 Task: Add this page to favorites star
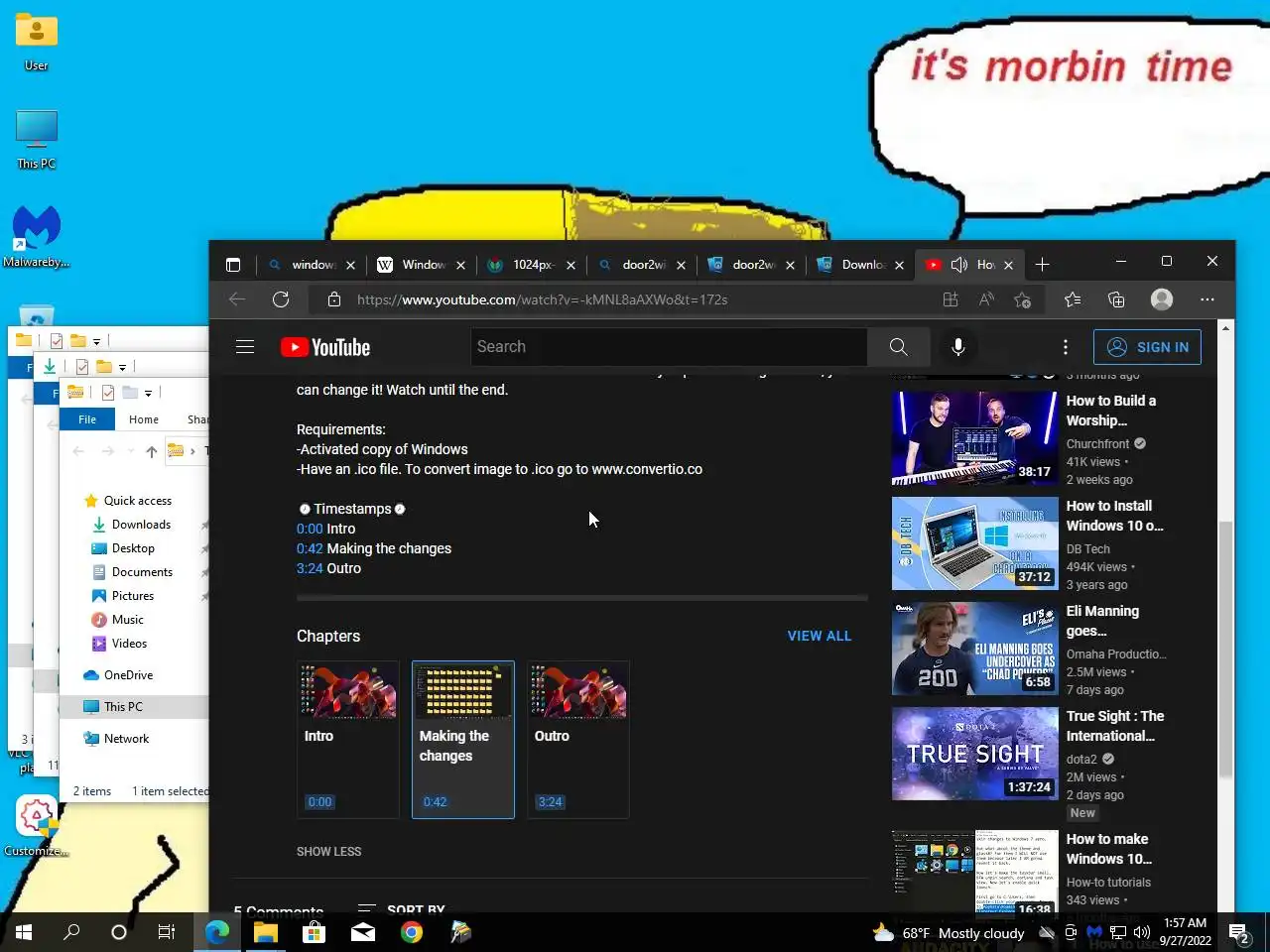click(x=1023, y=299)
